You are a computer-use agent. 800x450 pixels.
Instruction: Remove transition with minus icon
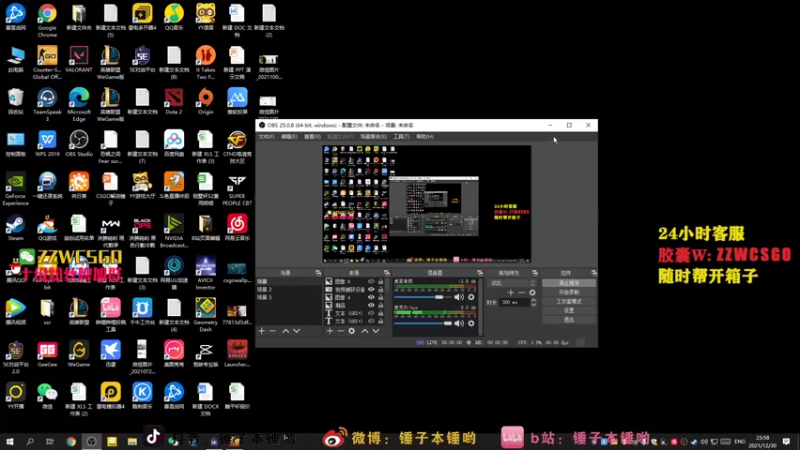click(x=521, y=292)
